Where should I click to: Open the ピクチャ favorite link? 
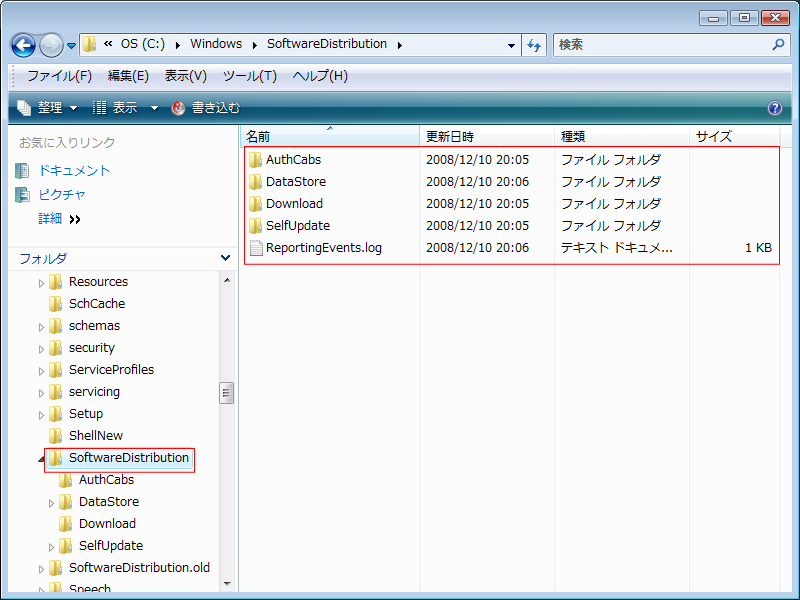click(x=62, y=194)
